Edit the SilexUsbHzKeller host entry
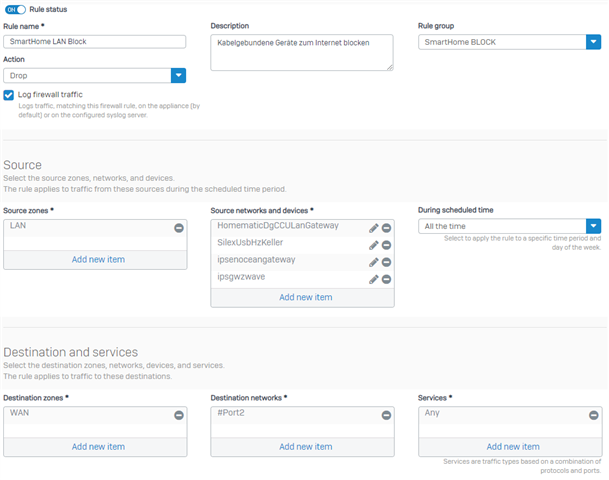The width and height of the screenshot is (609, 480). [374, 245]
